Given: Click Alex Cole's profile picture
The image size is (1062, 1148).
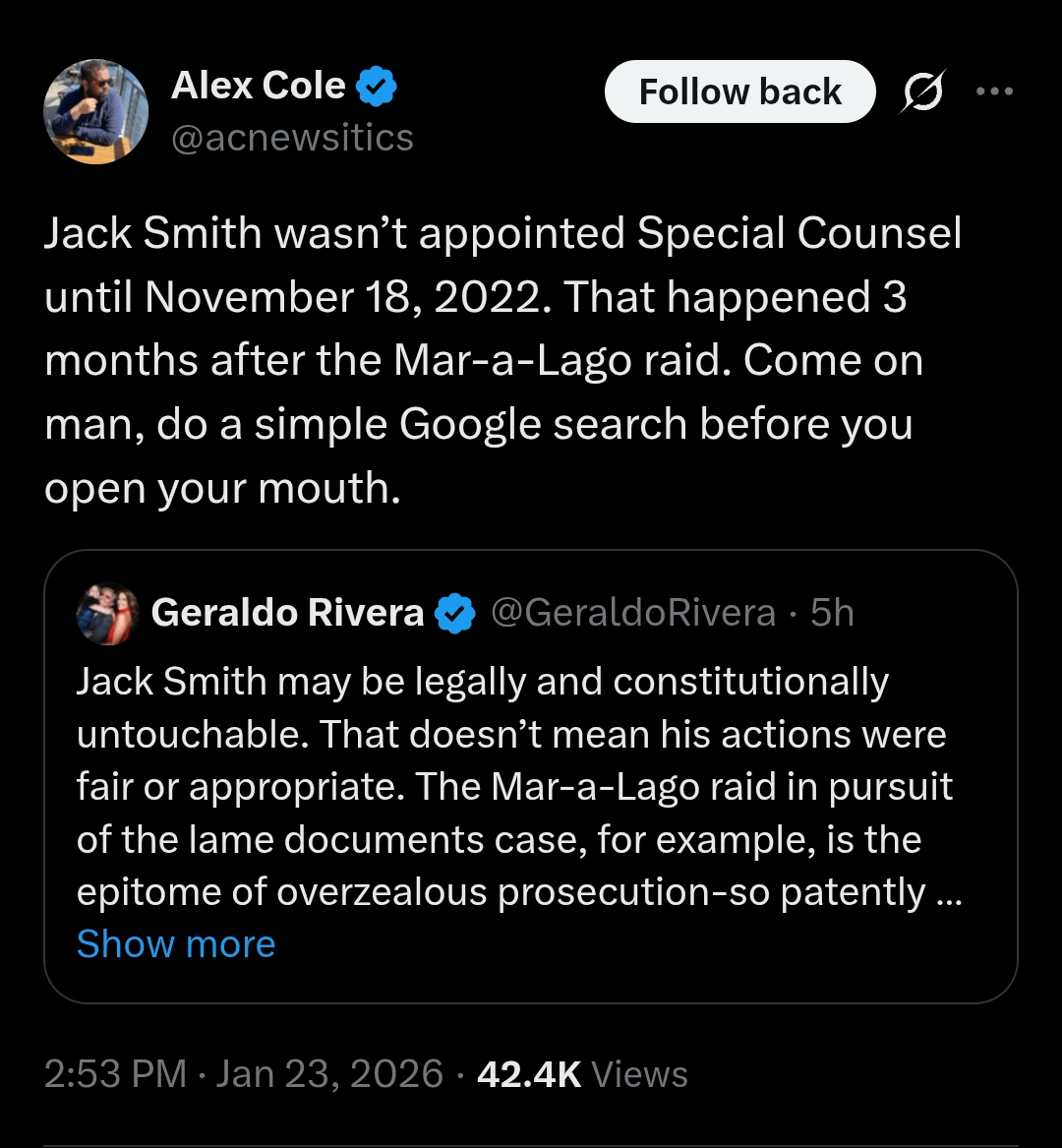Looking at the screenshot, I should pos(95,111).
